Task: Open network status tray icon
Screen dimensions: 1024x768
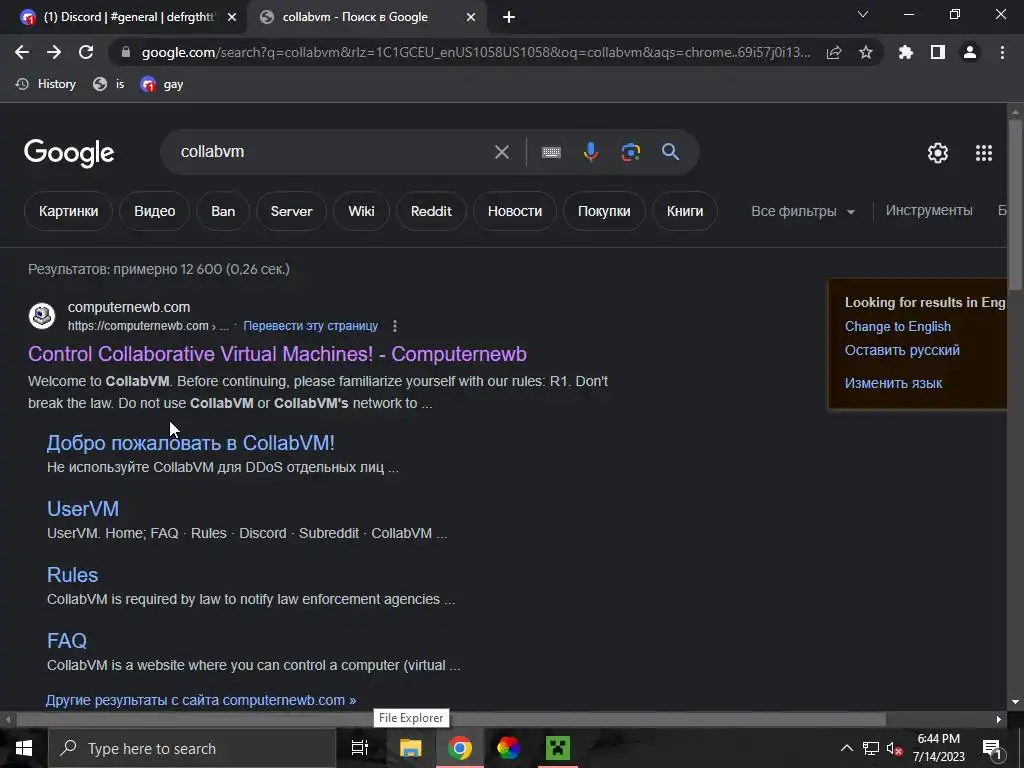Action: [x=871, y=748]
